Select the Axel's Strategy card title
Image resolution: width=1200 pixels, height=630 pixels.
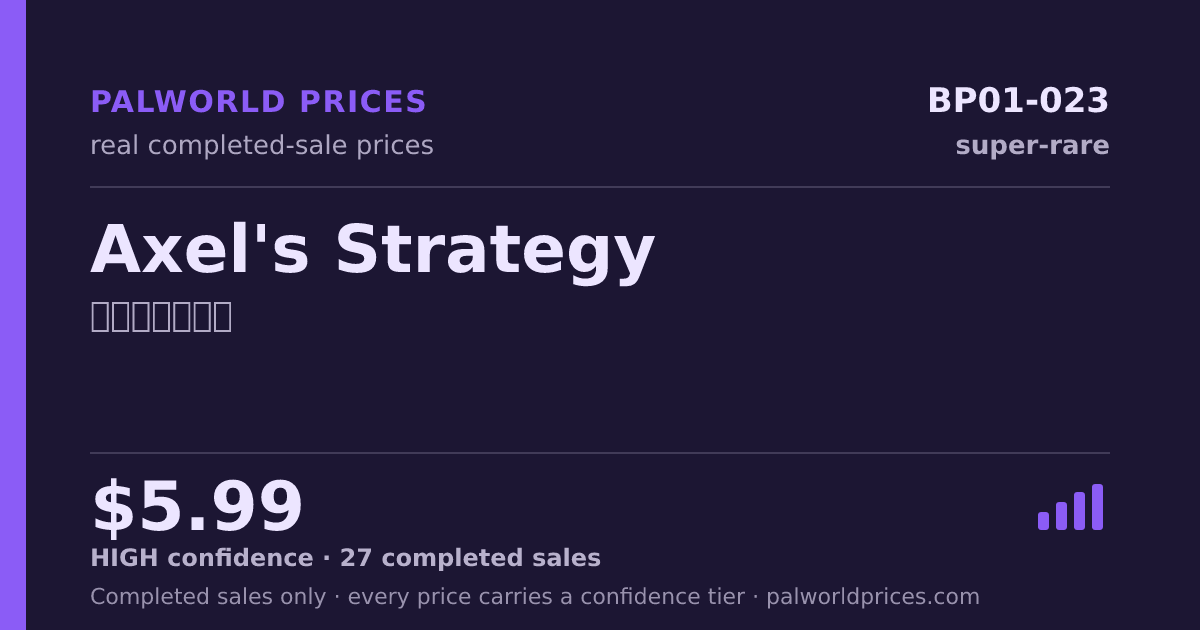tap(372, 250)
